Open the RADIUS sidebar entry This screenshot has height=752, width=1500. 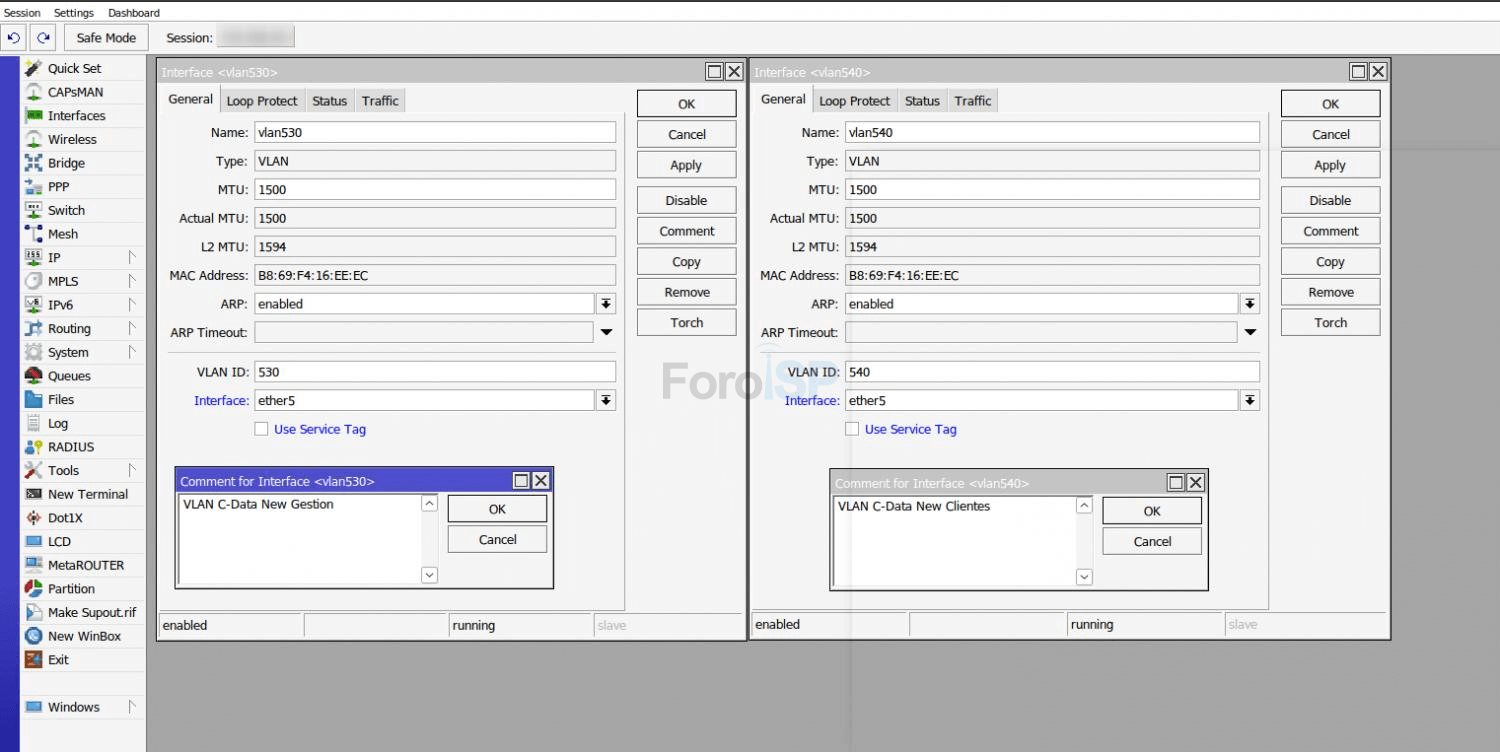tap(70, 447)
